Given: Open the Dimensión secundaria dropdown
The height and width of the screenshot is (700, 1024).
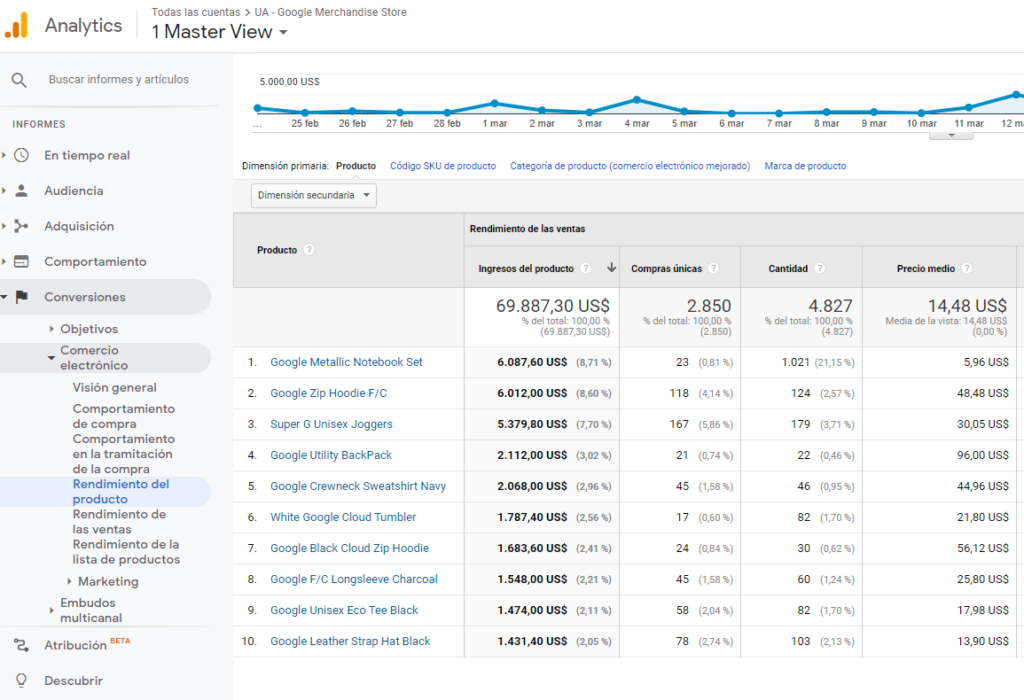Looking at the screenshot, I should click(x=313, y=195).
